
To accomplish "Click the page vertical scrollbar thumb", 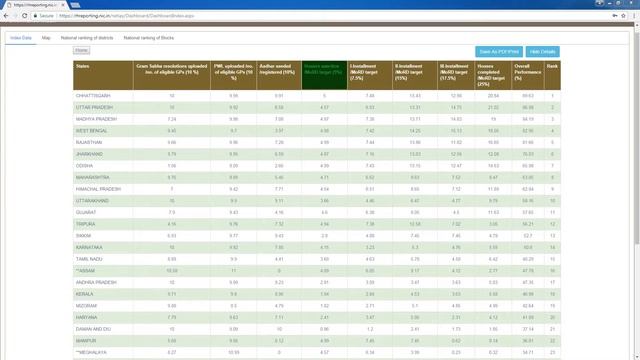I will (637, 137).
